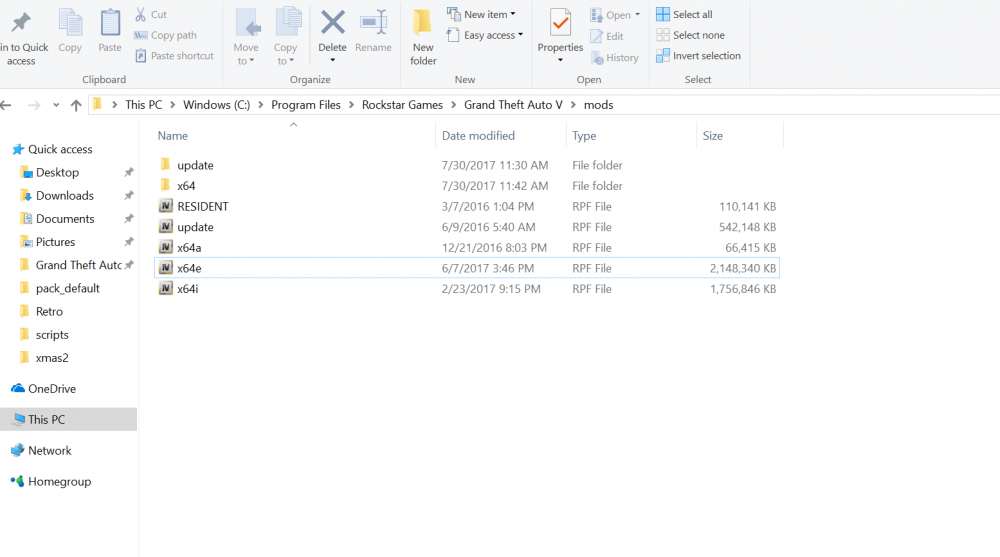Sort by Date modified column

pos(478,136)
